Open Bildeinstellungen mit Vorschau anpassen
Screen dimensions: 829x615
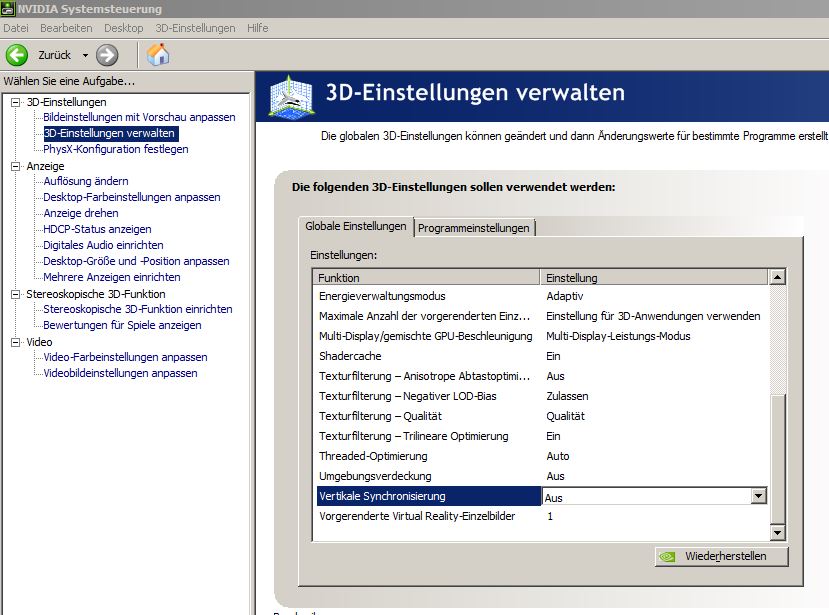139,117
